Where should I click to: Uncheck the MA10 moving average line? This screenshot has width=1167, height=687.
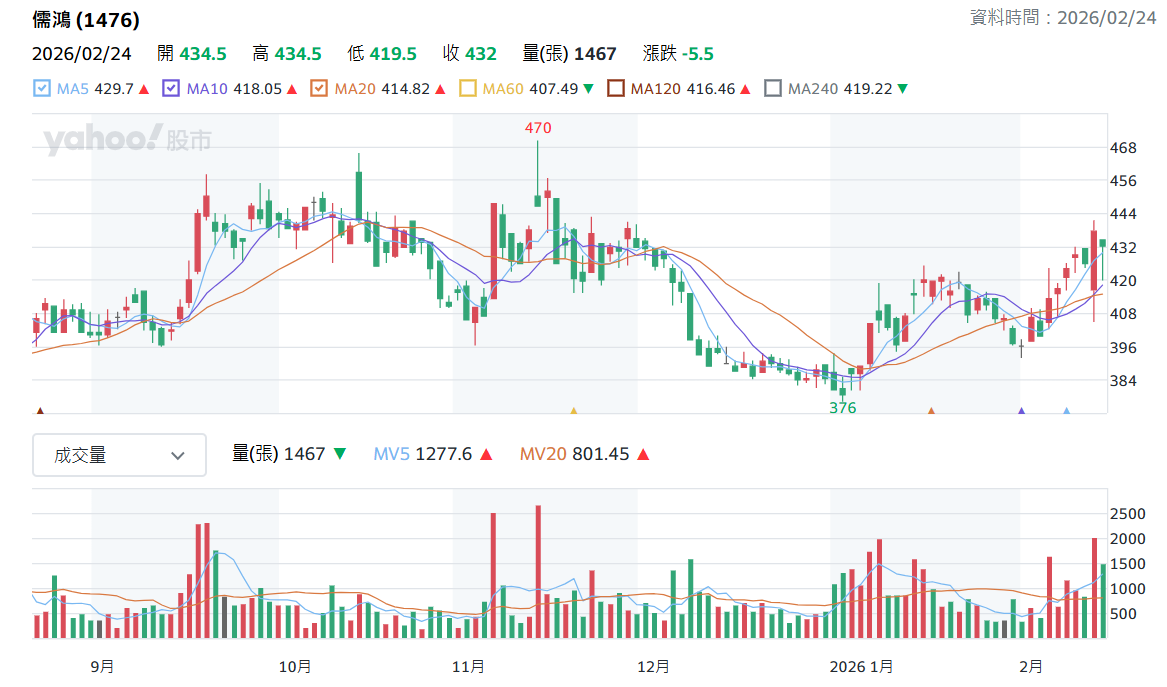pos(170,89)
